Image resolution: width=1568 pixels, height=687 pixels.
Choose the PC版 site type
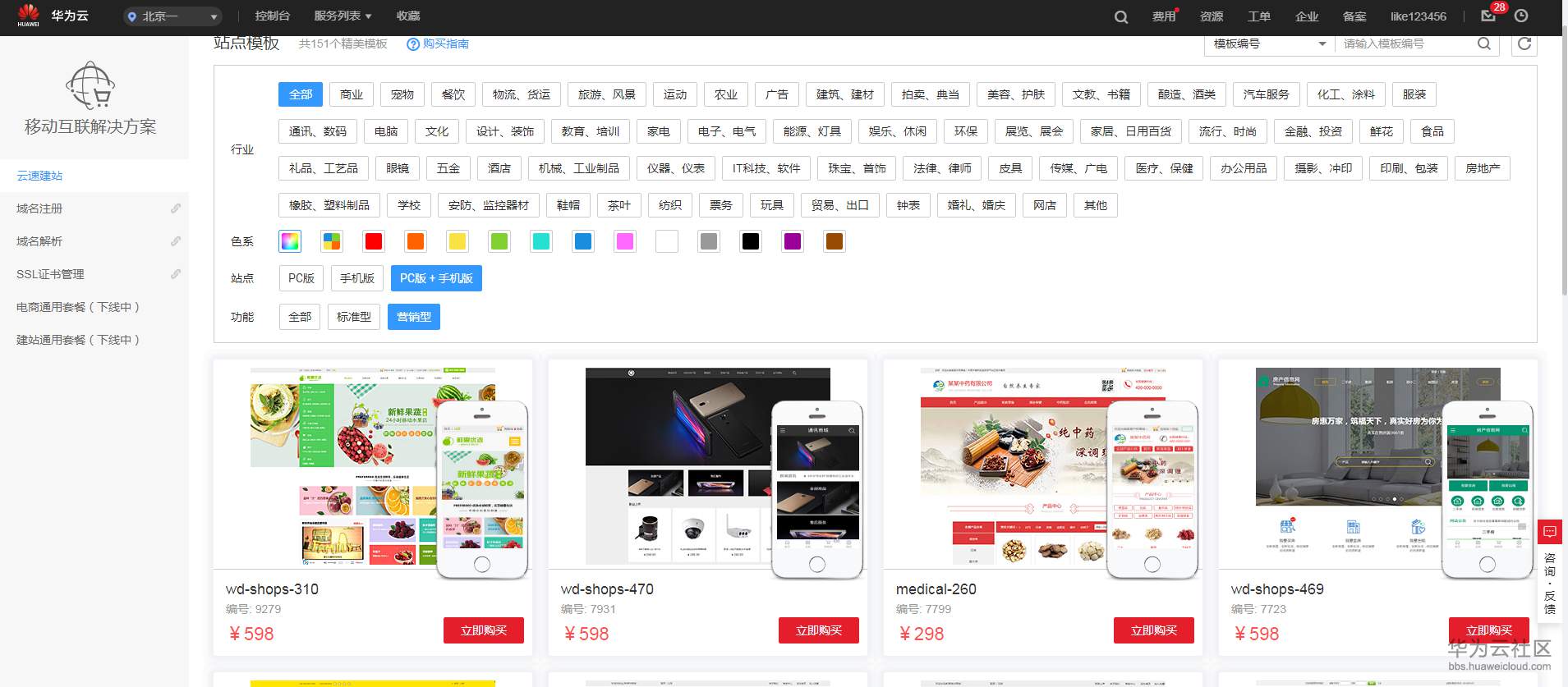coord(301,278)
